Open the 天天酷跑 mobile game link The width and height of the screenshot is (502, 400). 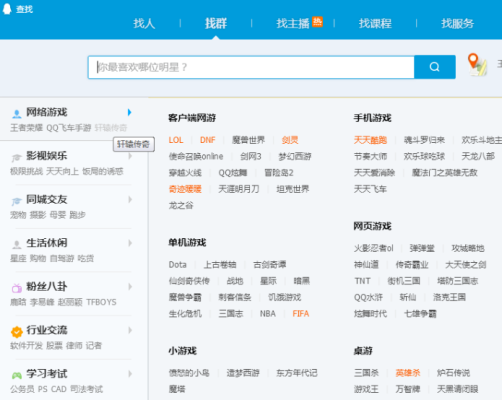point(370,140)
